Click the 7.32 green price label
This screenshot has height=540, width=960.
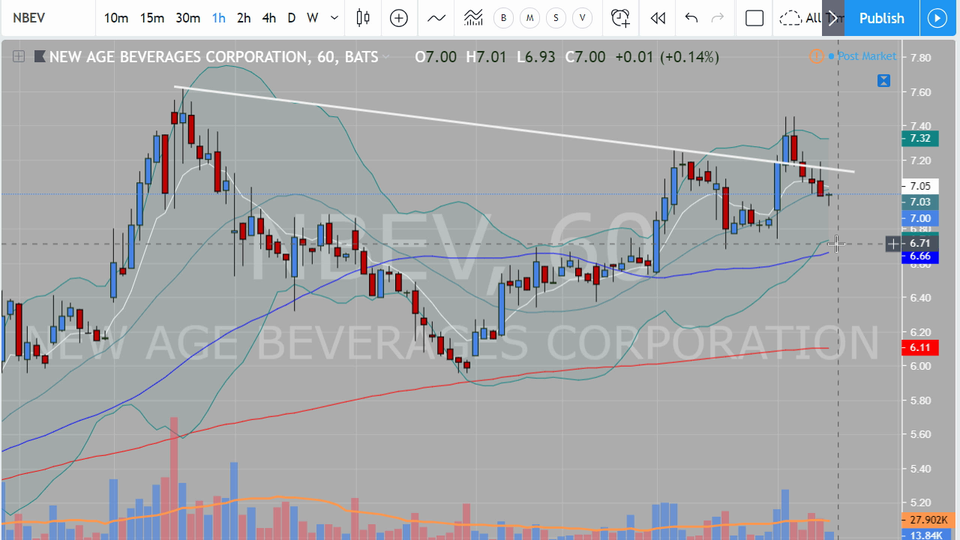click(x=920, y=138)
